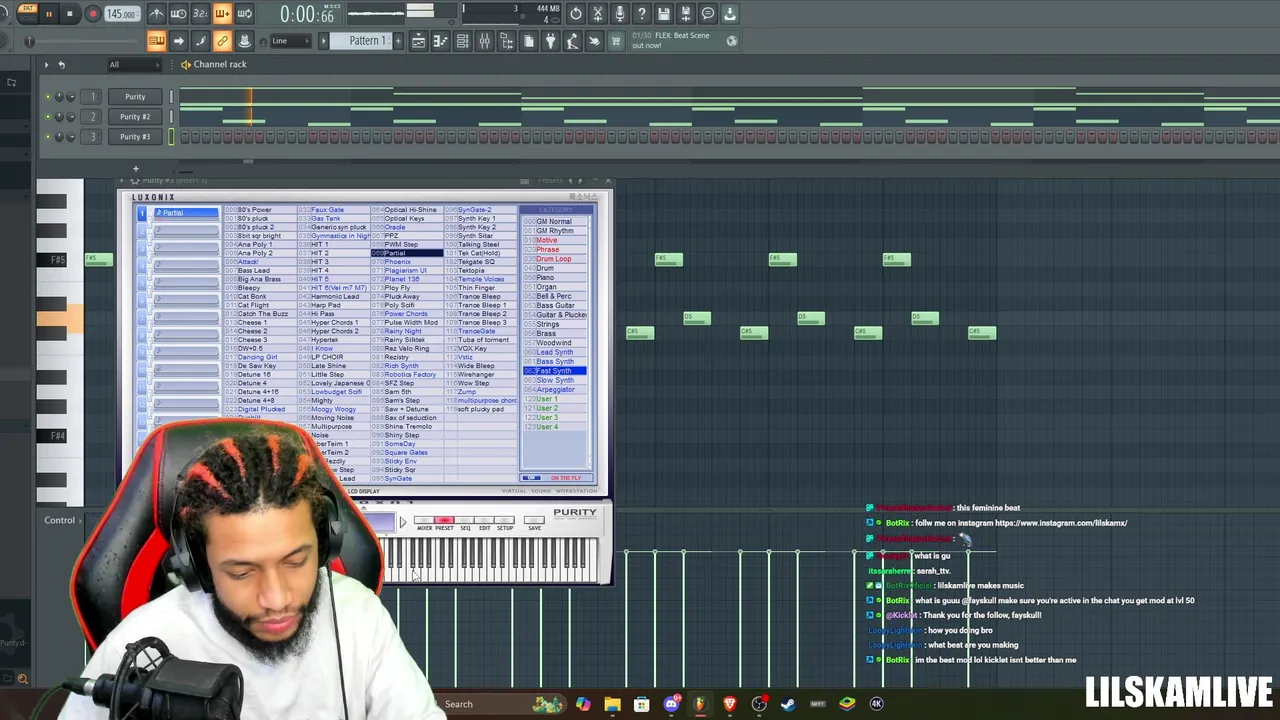The height and width of the screenshot is (720, 1280).
Task: Open help question mark icon
Action: tap(642, 14)
